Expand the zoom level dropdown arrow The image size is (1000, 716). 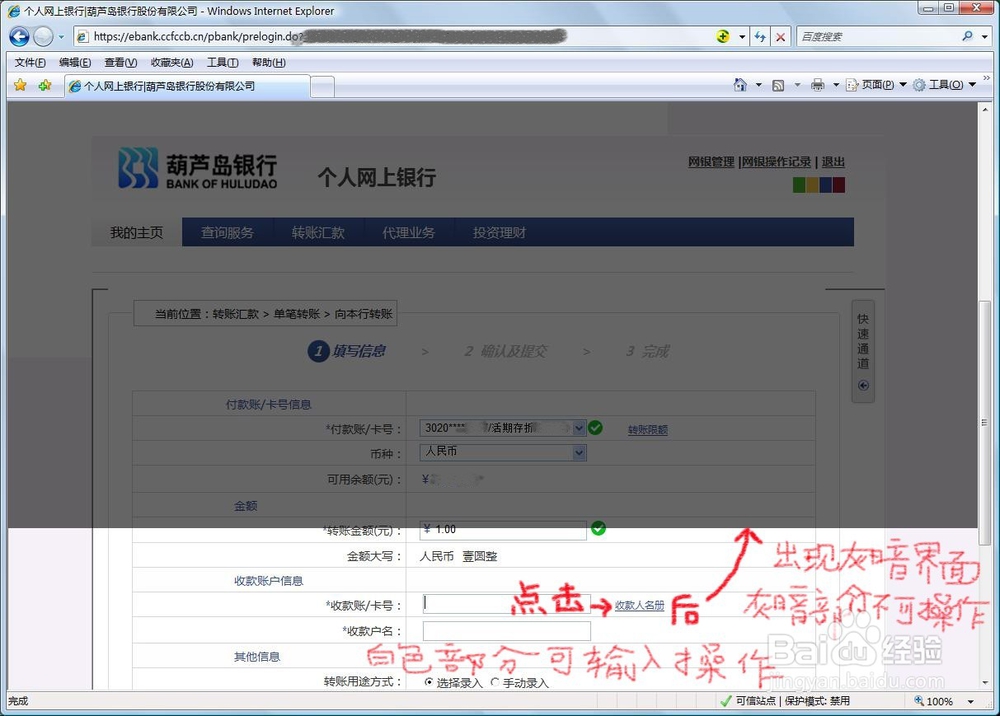(x=971, y=701)
